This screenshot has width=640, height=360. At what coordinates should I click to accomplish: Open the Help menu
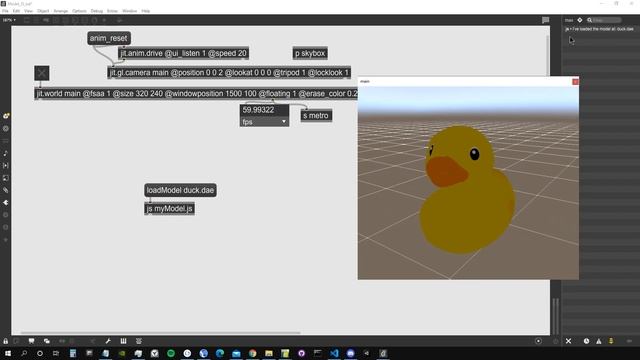(x=146, y=11)
